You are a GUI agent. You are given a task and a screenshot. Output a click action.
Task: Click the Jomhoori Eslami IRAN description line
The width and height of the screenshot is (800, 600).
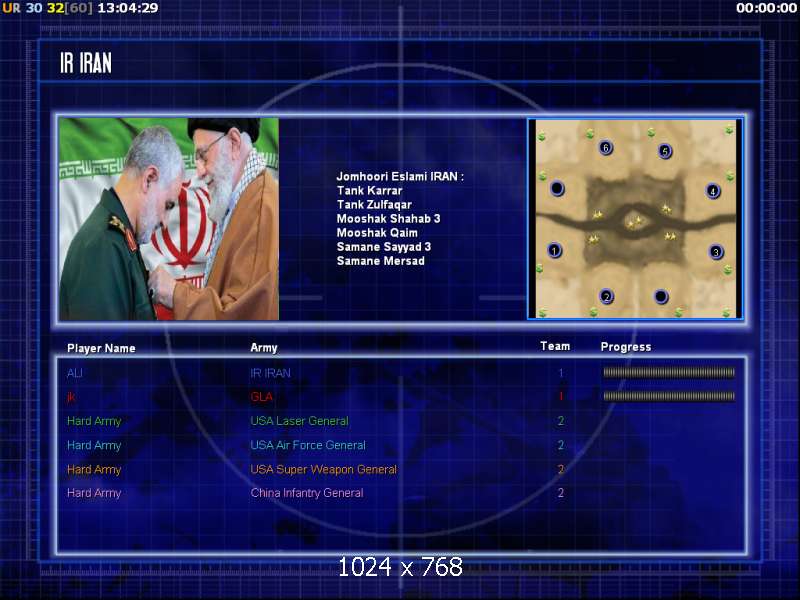point(401,177)
